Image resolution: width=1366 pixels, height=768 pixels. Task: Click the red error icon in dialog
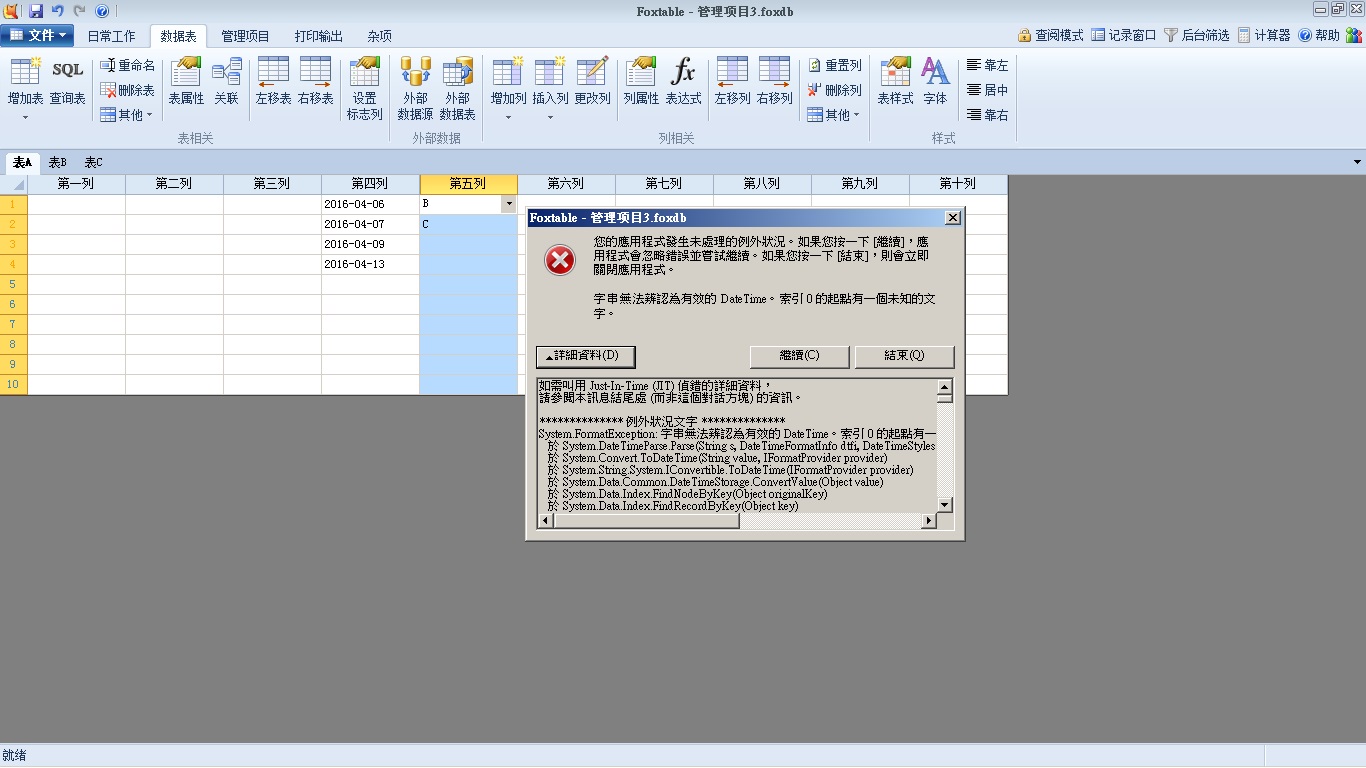(x=560, y=261)
